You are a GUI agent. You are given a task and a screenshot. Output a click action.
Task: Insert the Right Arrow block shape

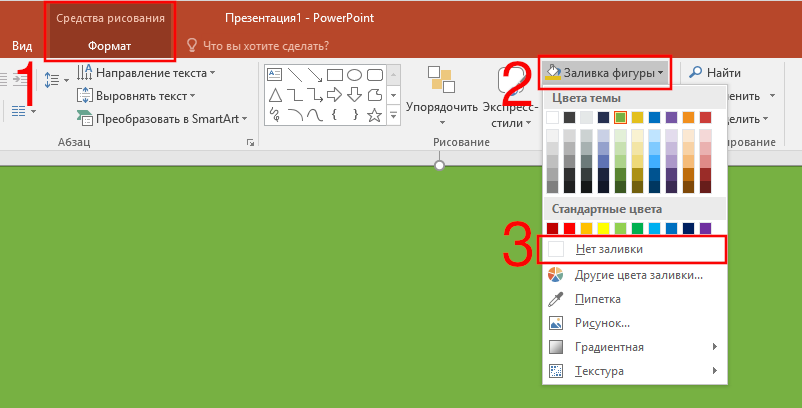pyautogui.click(x=335, y=95)
